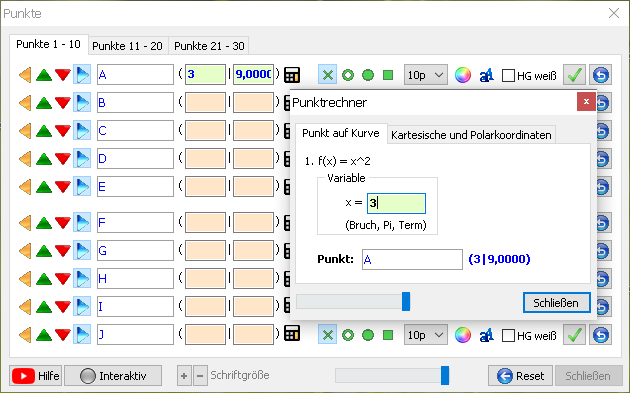Select ring marker style in row J
Image resolution: width=630 pixels, height=393 pixels.
click(348, 335)
